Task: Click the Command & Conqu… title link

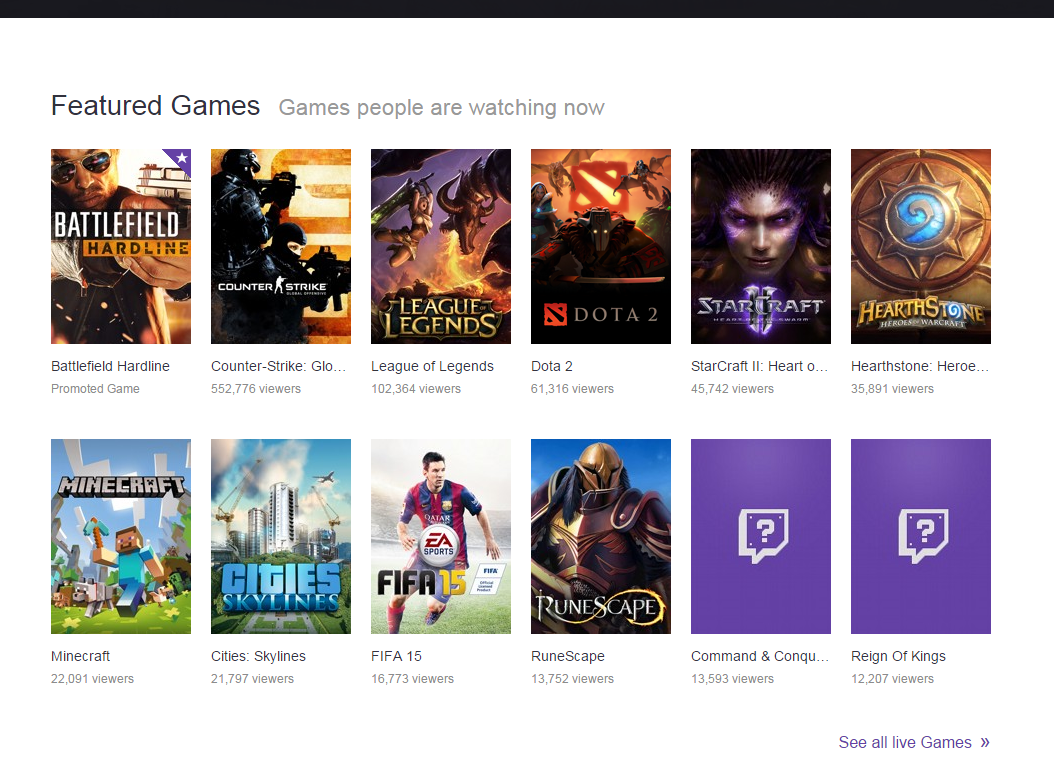Action: 760,656
